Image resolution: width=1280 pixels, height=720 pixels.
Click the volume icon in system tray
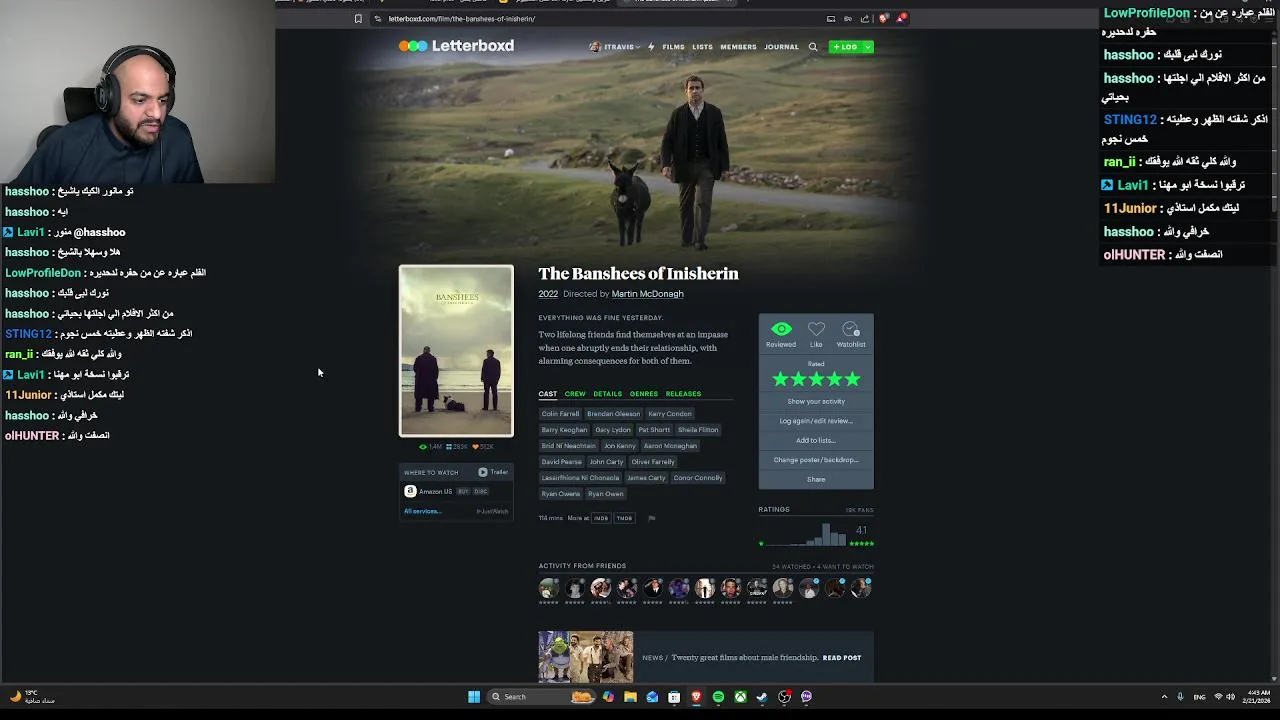point(1230,697)
